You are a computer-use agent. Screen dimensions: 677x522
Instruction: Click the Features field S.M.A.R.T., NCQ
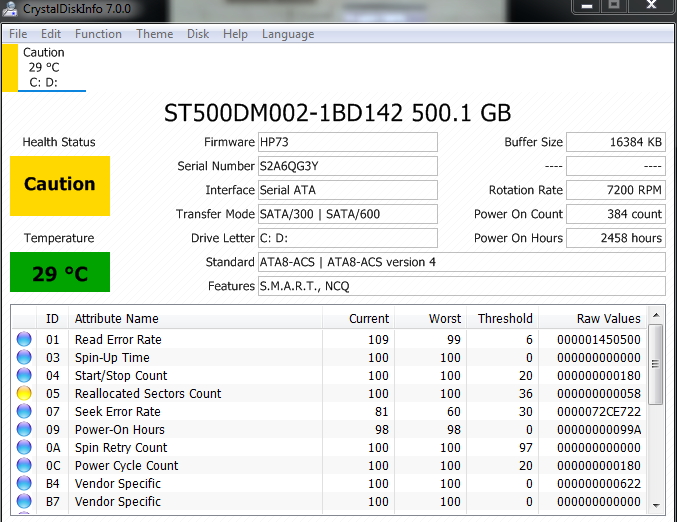[462, 286]
